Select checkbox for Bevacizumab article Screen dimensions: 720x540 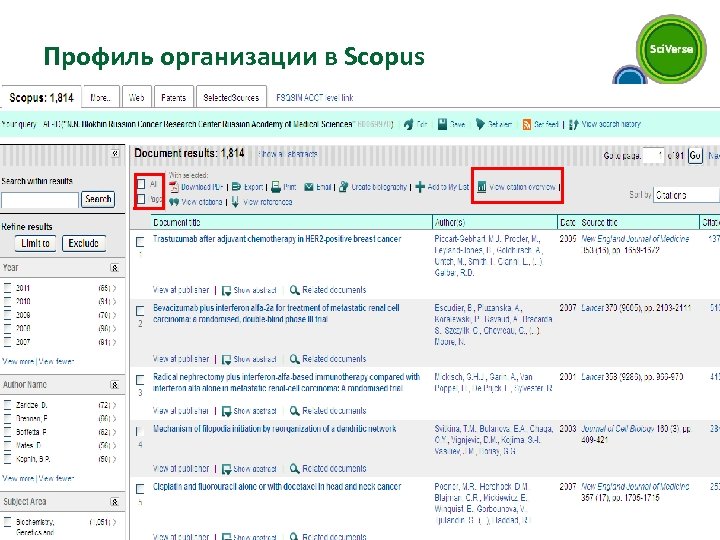click(140, 311)
